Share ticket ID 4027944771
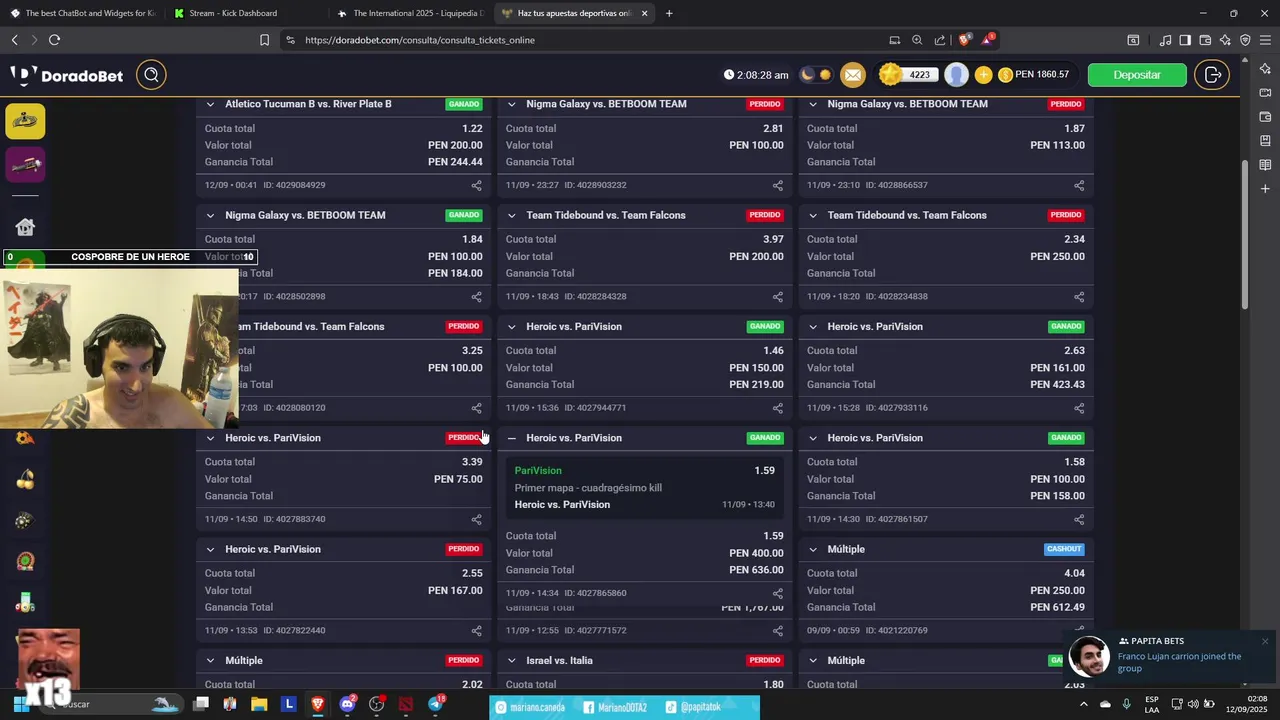 (777, 408)
